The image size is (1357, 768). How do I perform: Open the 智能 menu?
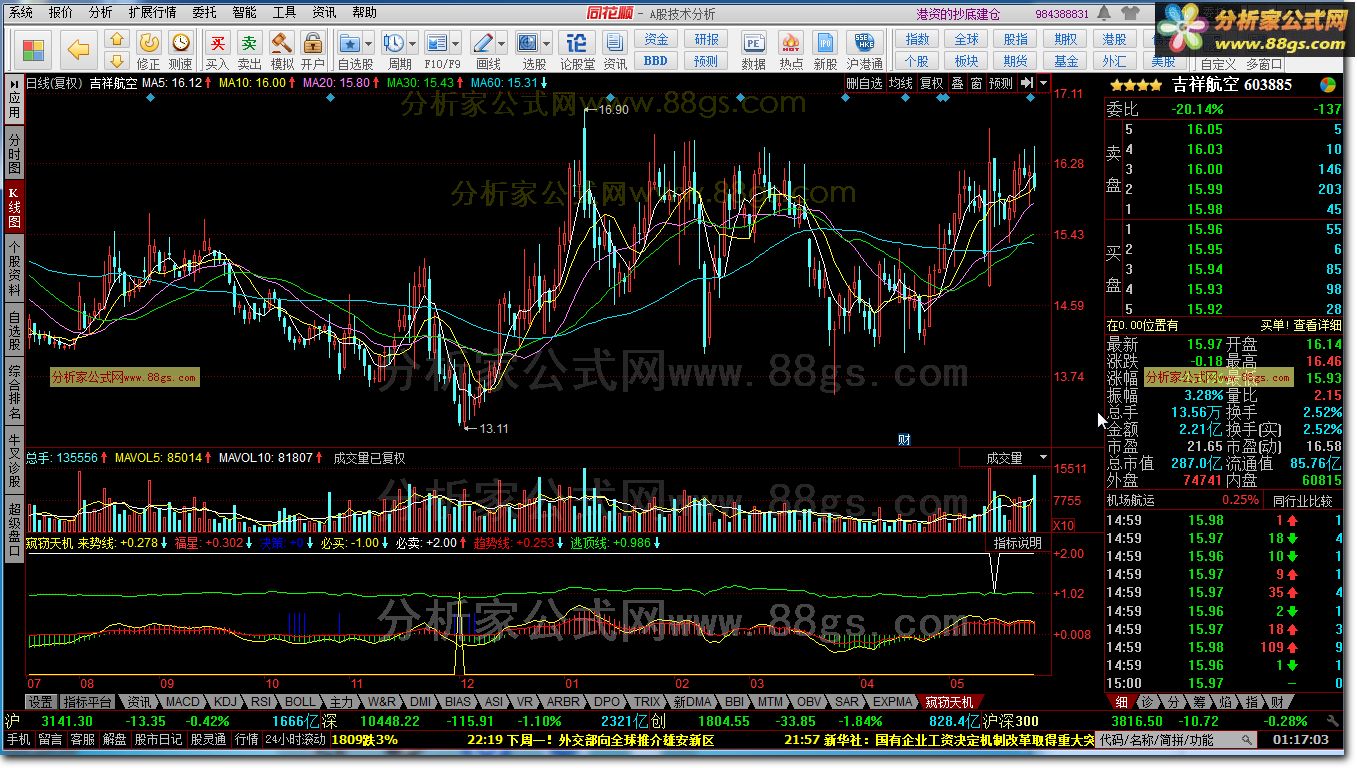point(244,12)
